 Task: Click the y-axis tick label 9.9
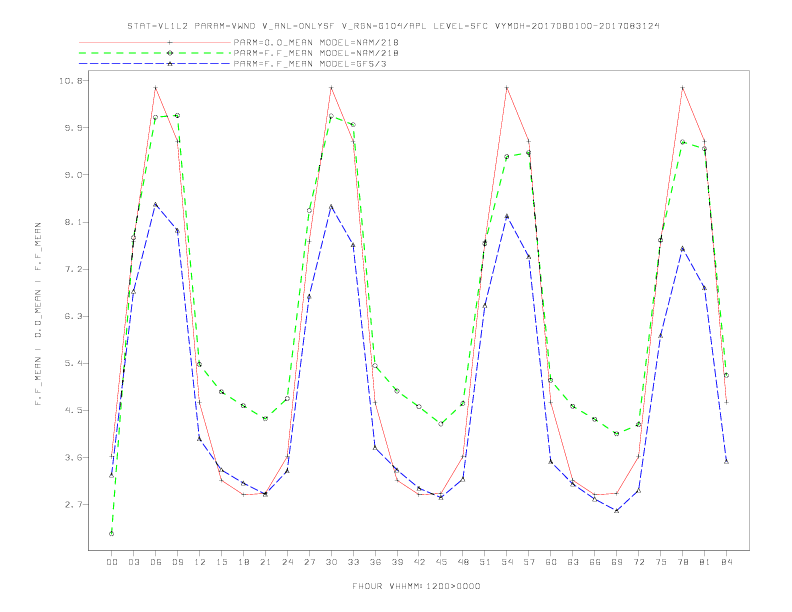click(73, 128)
